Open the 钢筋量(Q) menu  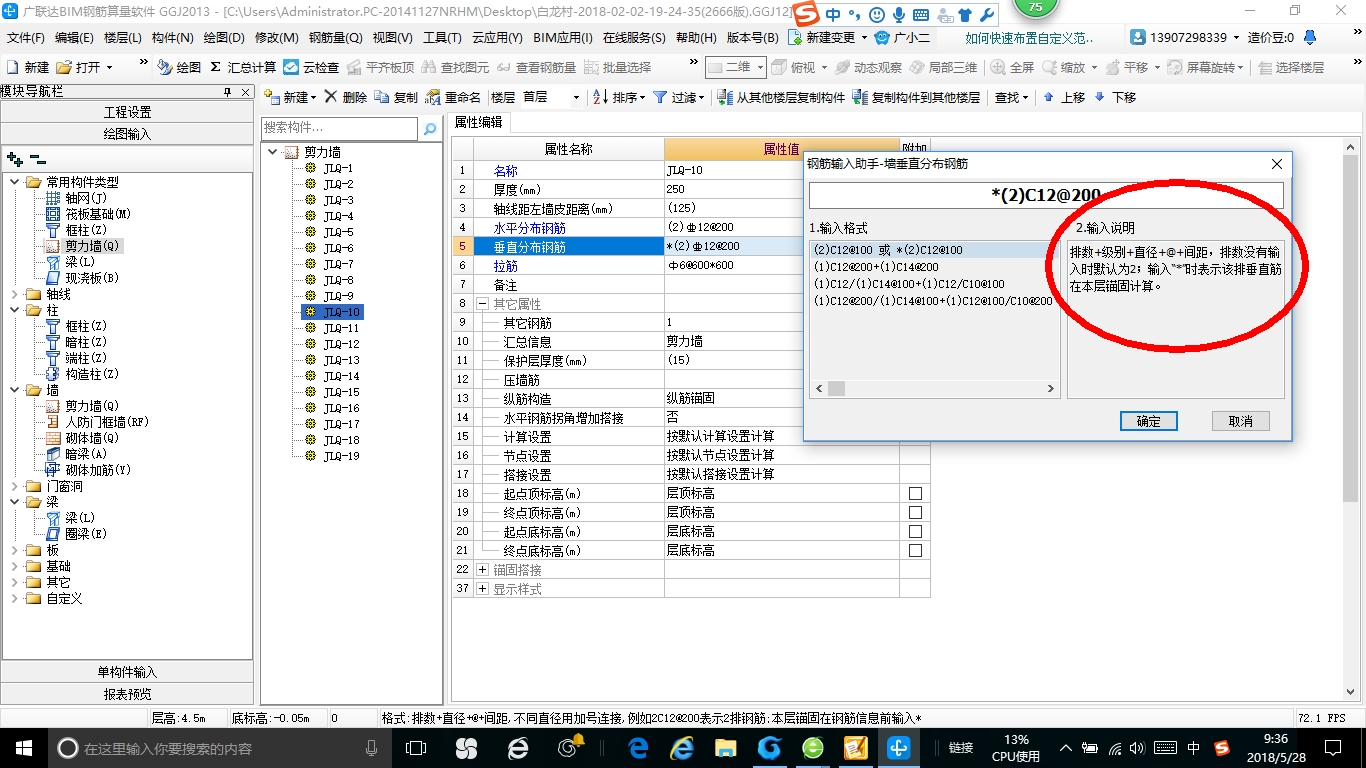(335, 38)
